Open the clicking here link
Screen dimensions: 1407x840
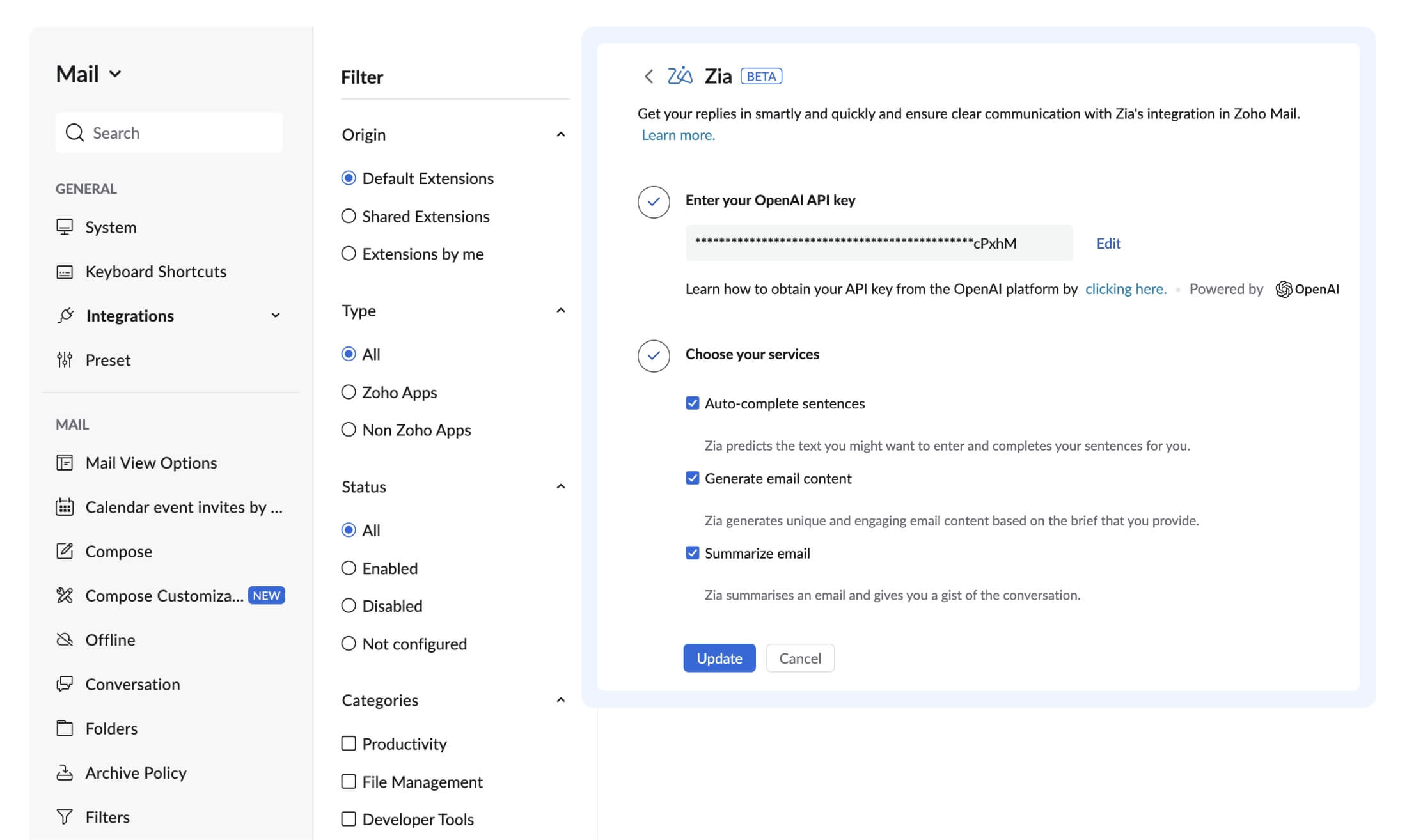1126,289
